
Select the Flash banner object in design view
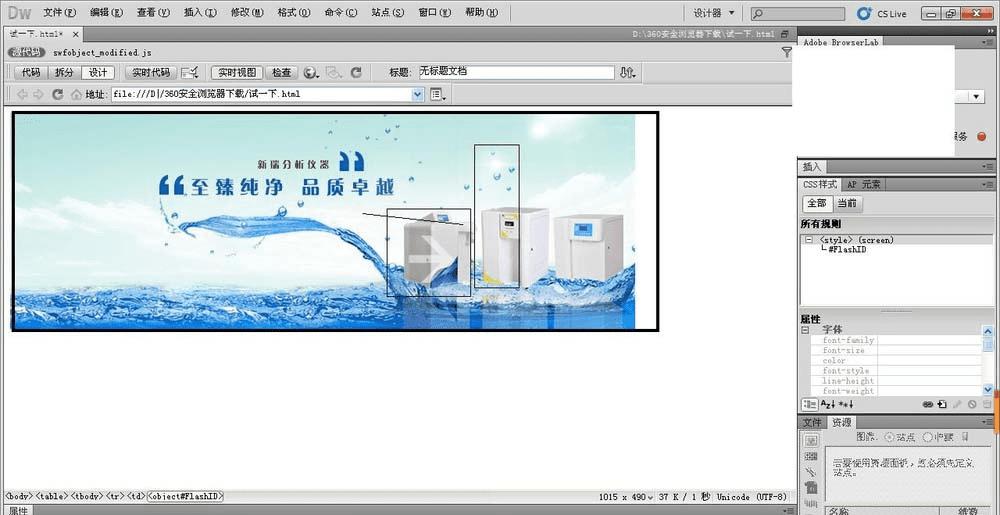[335, 221]
